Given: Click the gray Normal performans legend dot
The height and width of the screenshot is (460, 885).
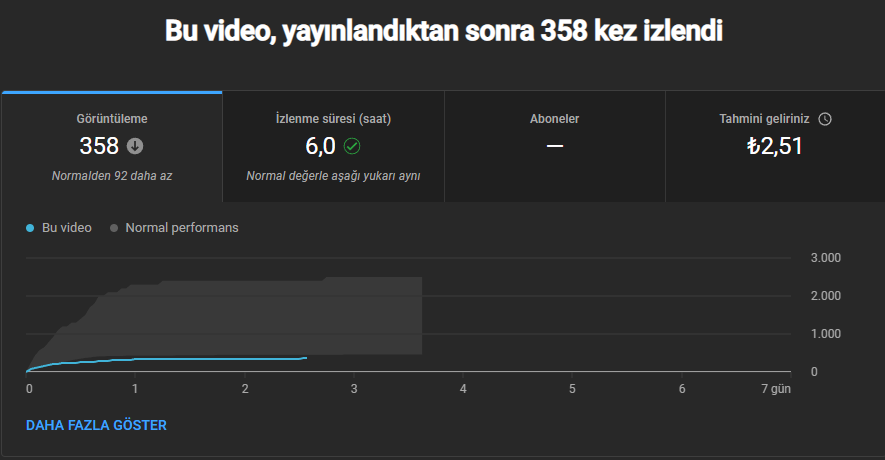Looking at the screenshot, I should coord(114,228).
